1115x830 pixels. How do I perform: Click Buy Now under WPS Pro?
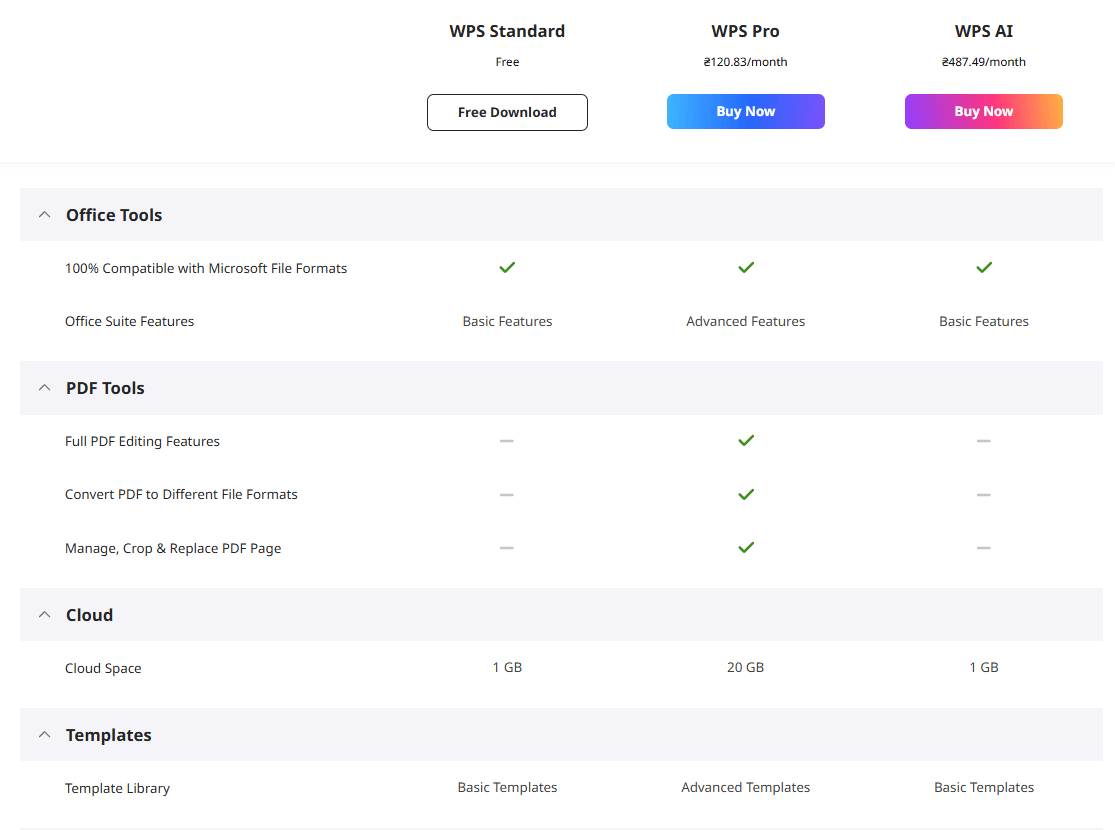click(746, 111)
